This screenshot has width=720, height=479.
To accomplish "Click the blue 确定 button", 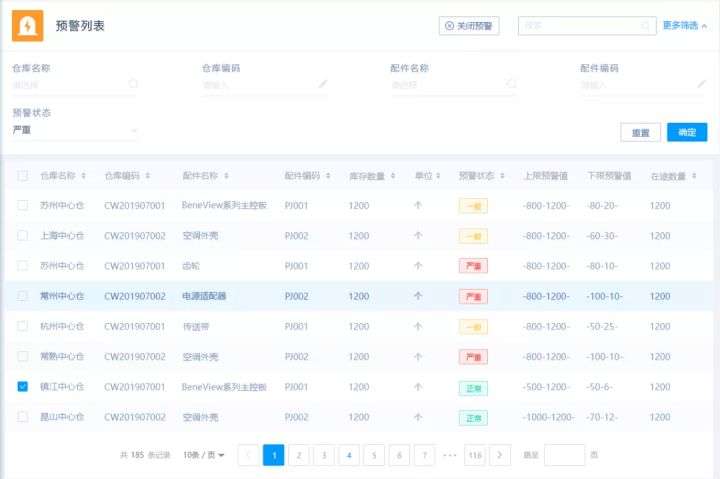I will 687,132.
